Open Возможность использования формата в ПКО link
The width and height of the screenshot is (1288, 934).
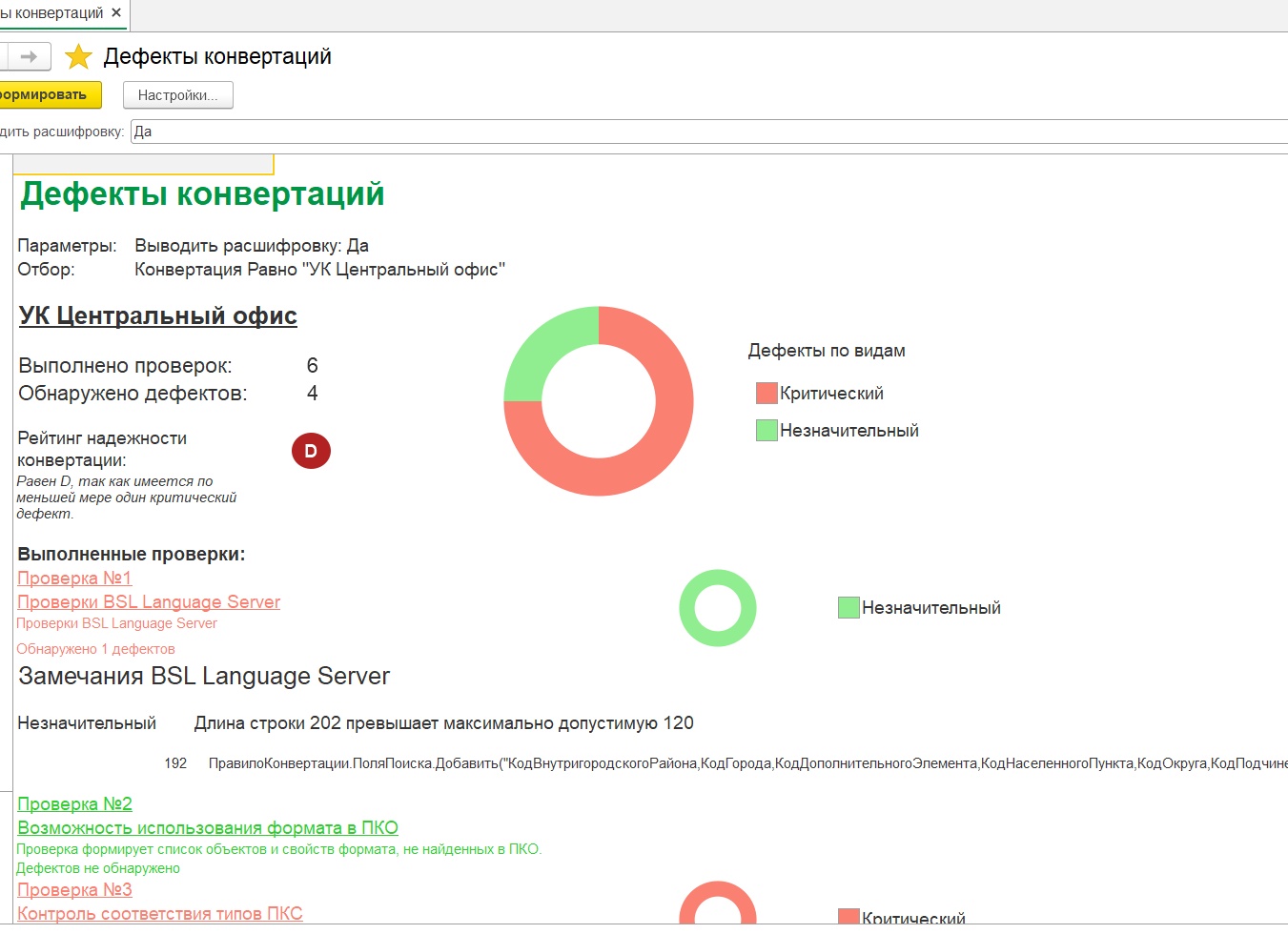(x=208, y=828)
